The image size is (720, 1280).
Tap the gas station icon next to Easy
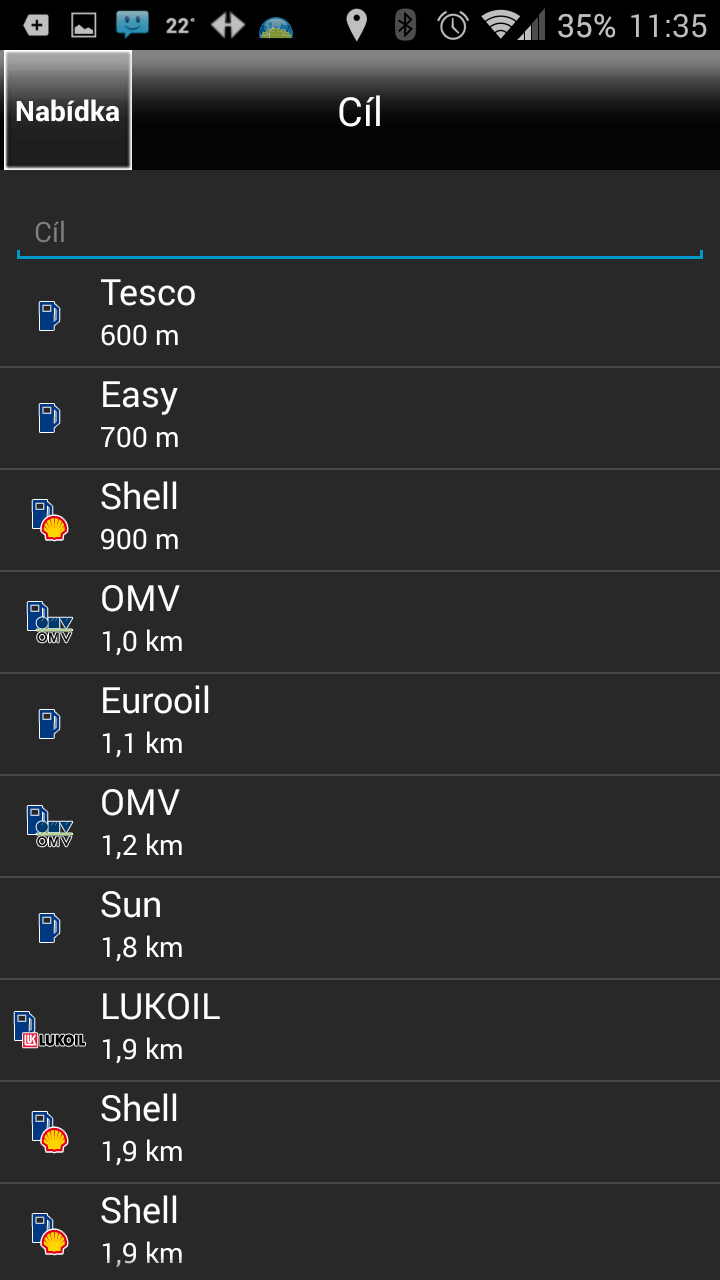(49, 418)
